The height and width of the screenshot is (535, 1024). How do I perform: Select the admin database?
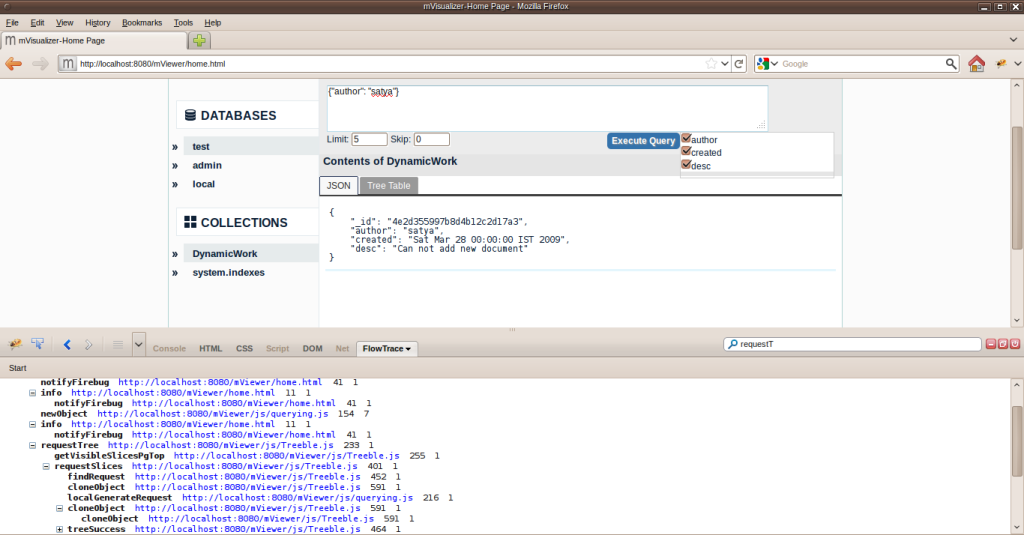(207, 165)
